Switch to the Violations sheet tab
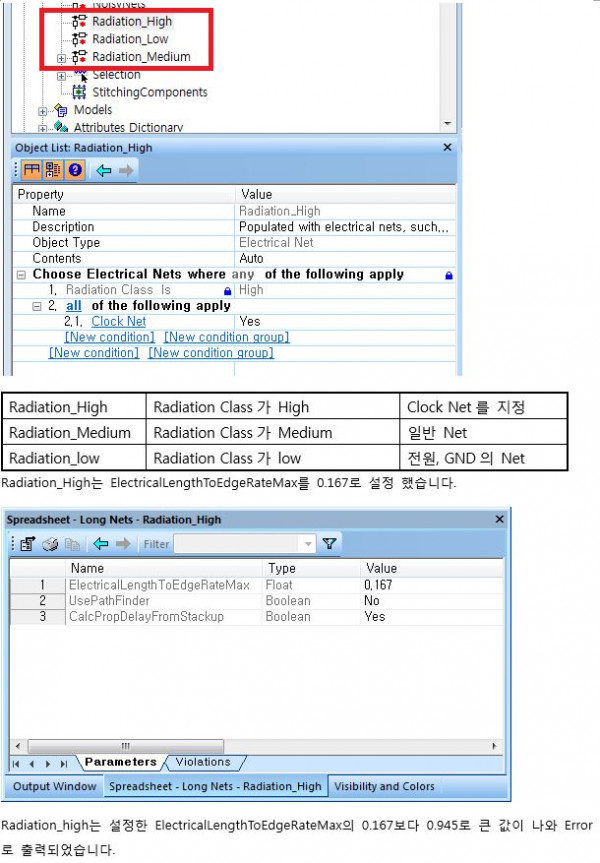Image resolution: width=600 pixels, height=863 pixels. 202,762
